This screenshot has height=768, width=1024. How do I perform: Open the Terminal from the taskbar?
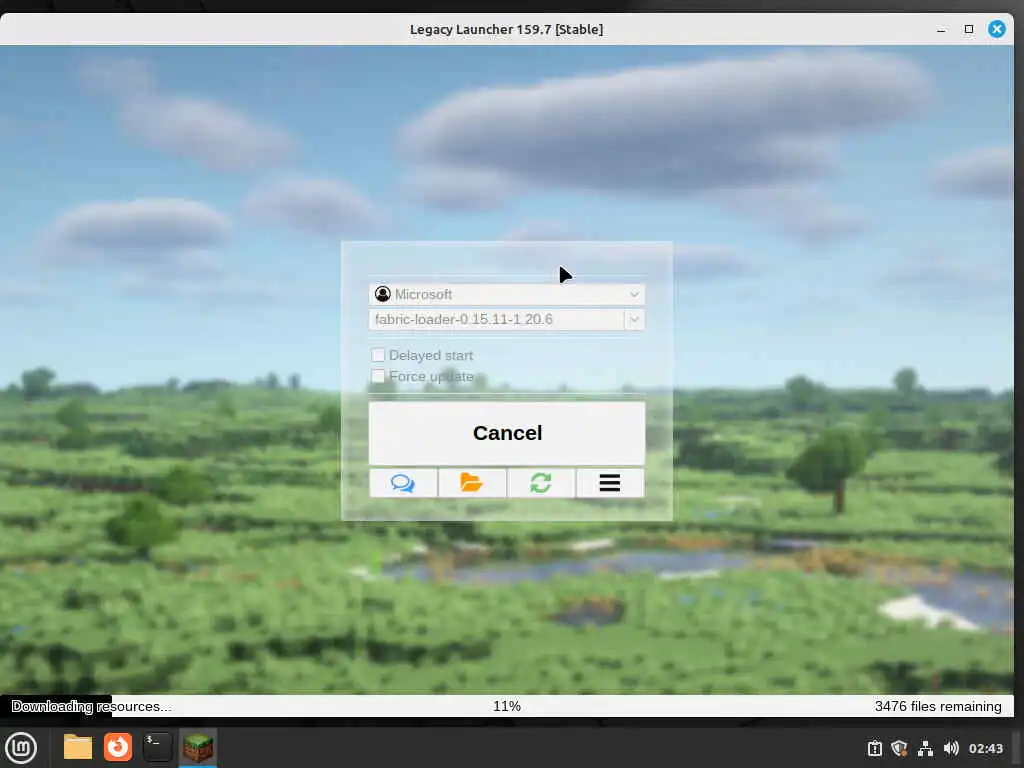157,747
